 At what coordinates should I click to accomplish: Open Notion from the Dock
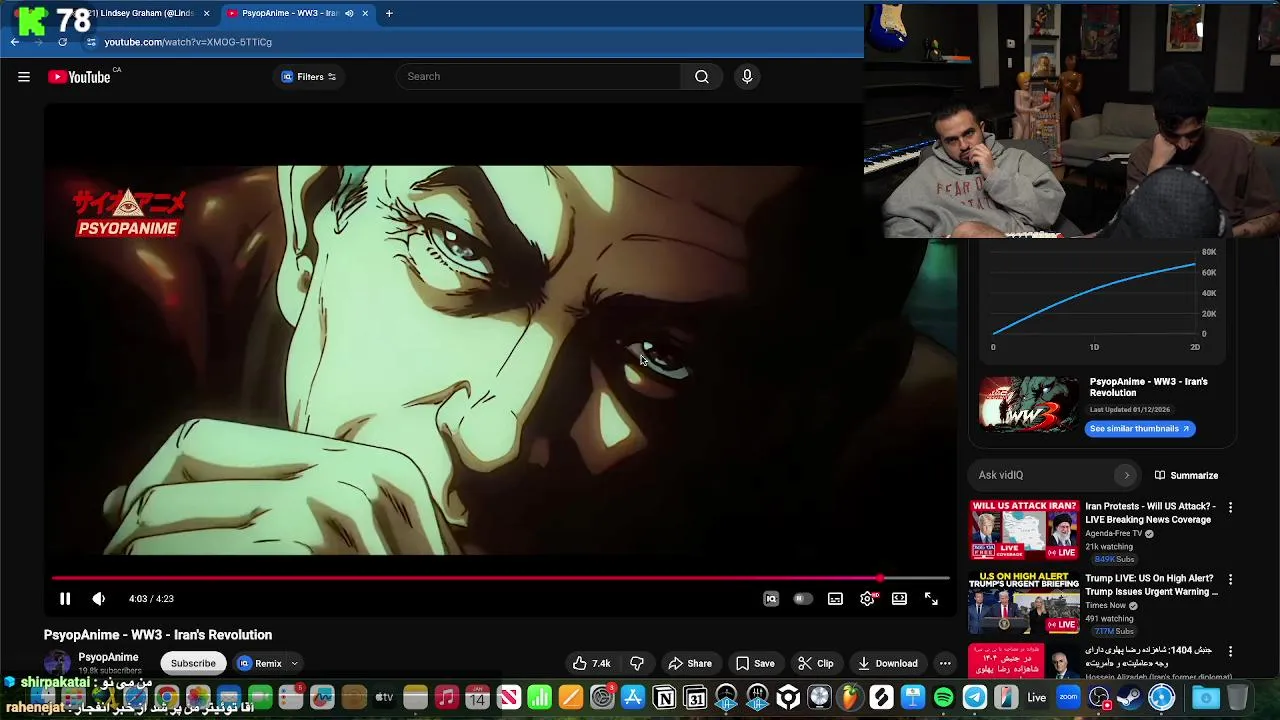(x=664, y=698)
